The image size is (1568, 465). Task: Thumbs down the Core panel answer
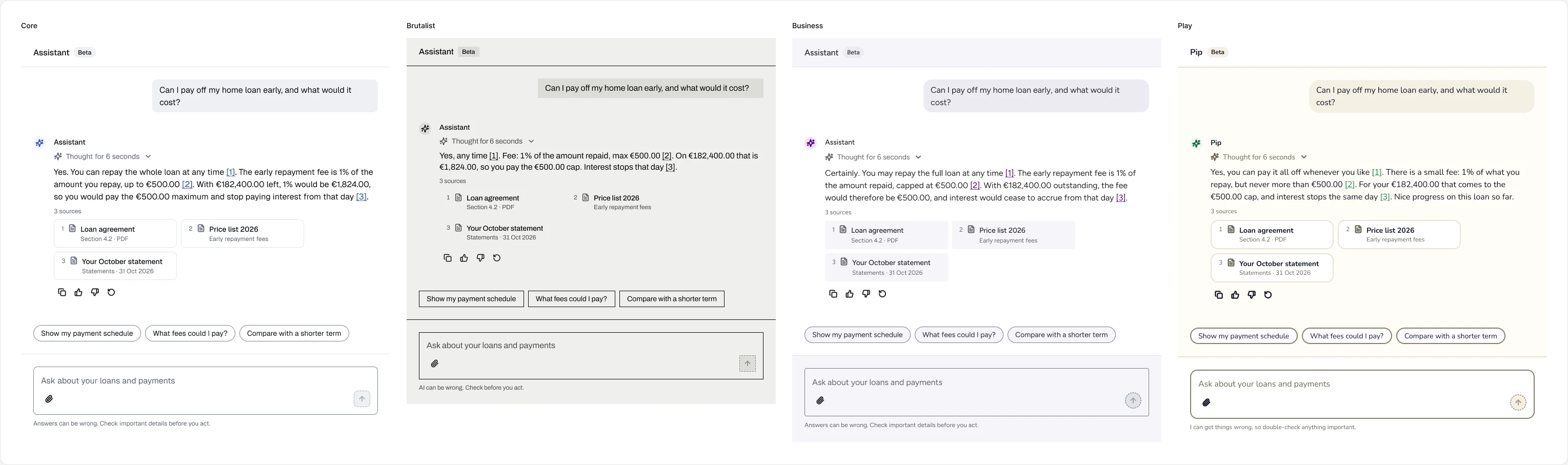pos(94,292)
